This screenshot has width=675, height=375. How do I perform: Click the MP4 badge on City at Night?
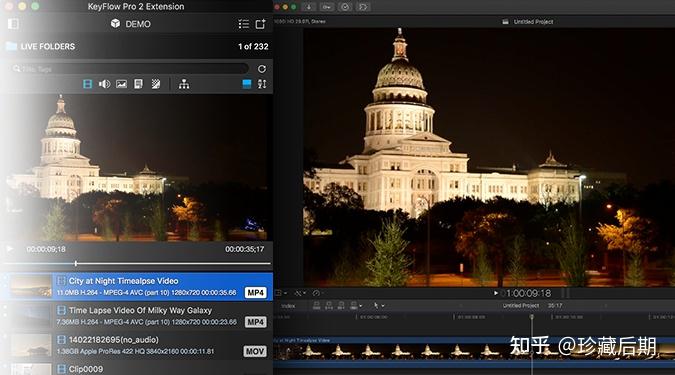[x=255, y=293]
